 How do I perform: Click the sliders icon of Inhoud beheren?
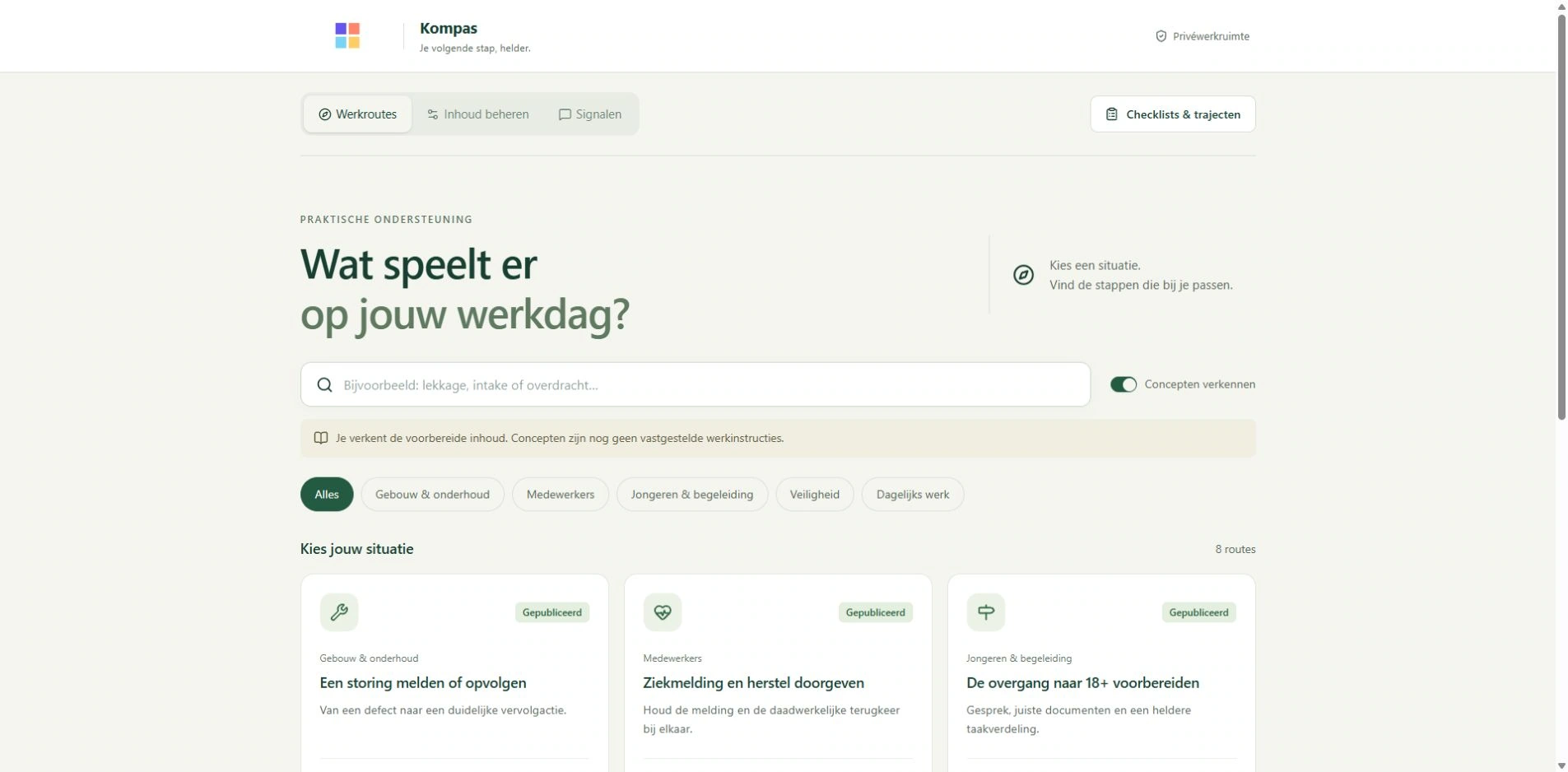(x=432, y=114)
